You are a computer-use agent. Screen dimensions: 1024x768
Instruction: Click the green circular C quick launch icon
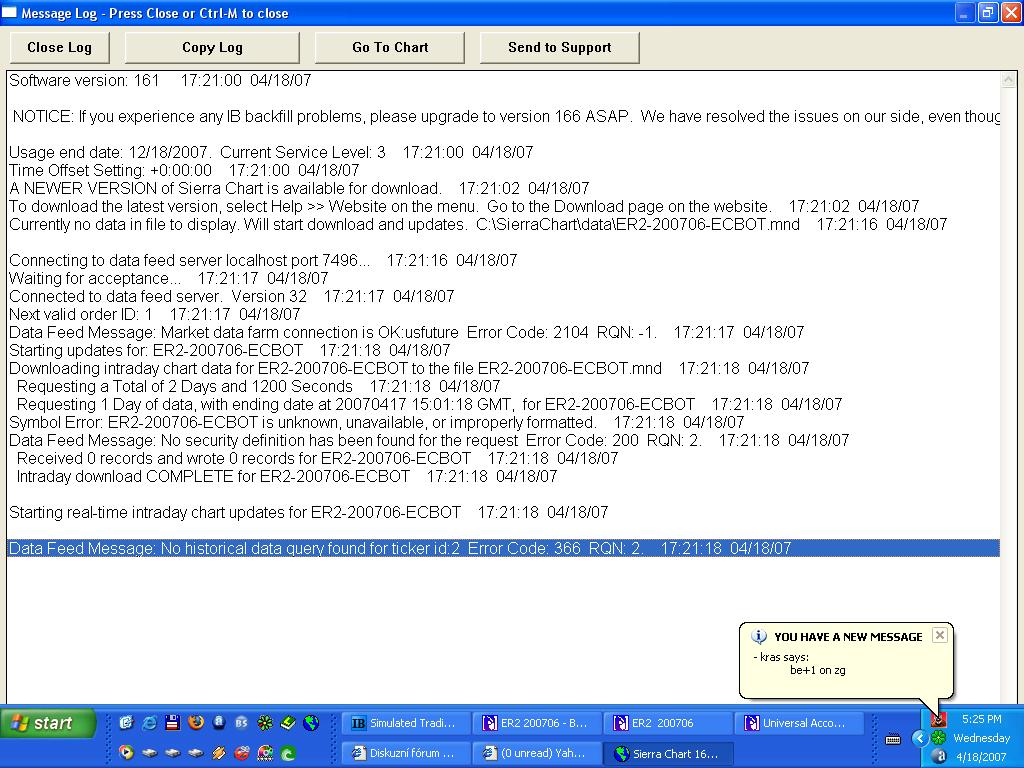tap(288, 753)
